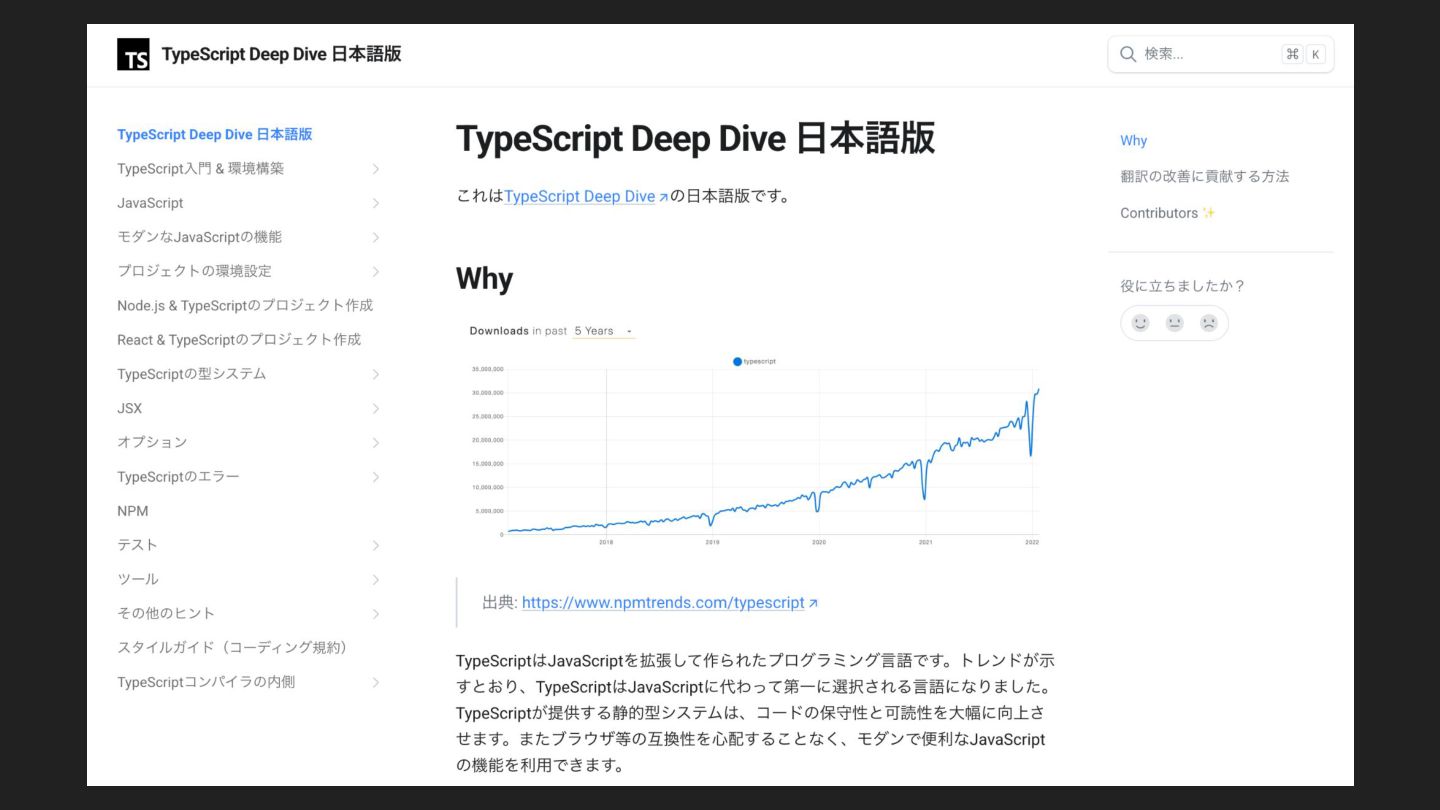This screenshot has height=810, width=1440.
Task: Click the TS logo icon in header
Action: coord(133,54)
